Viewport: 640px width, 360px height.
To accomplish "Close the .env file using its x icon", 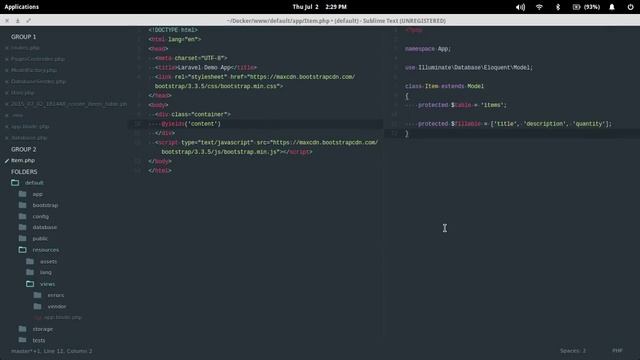I will 7,116.
